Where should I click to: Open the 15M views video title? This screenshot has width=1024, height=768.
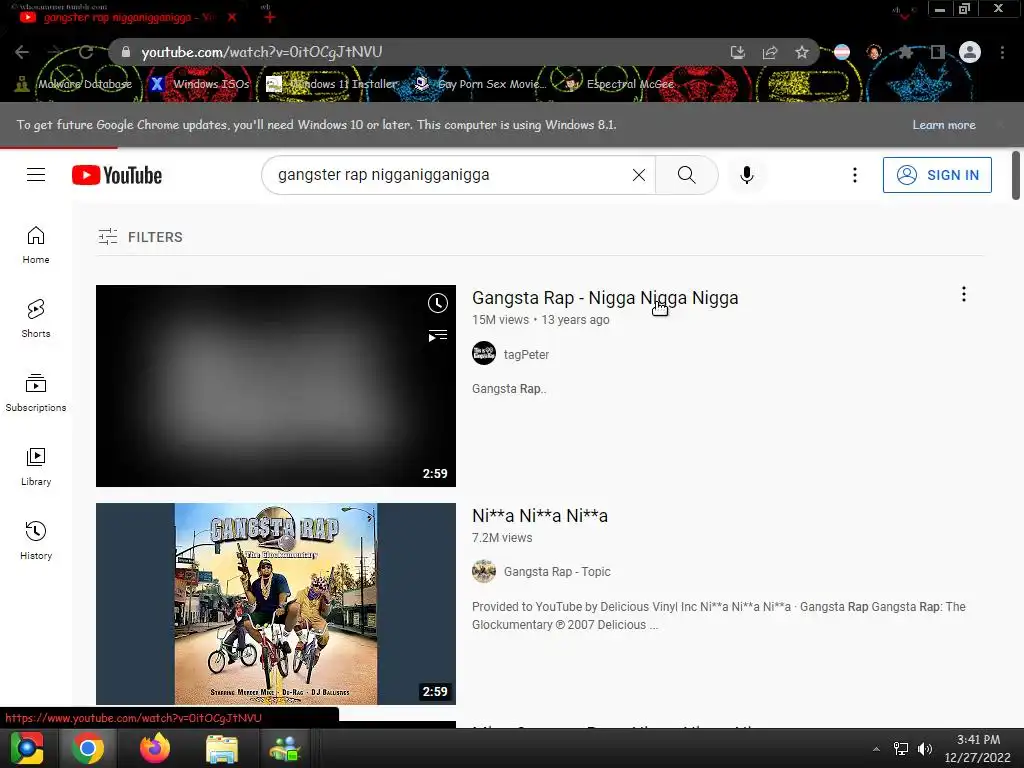(605, 298)
